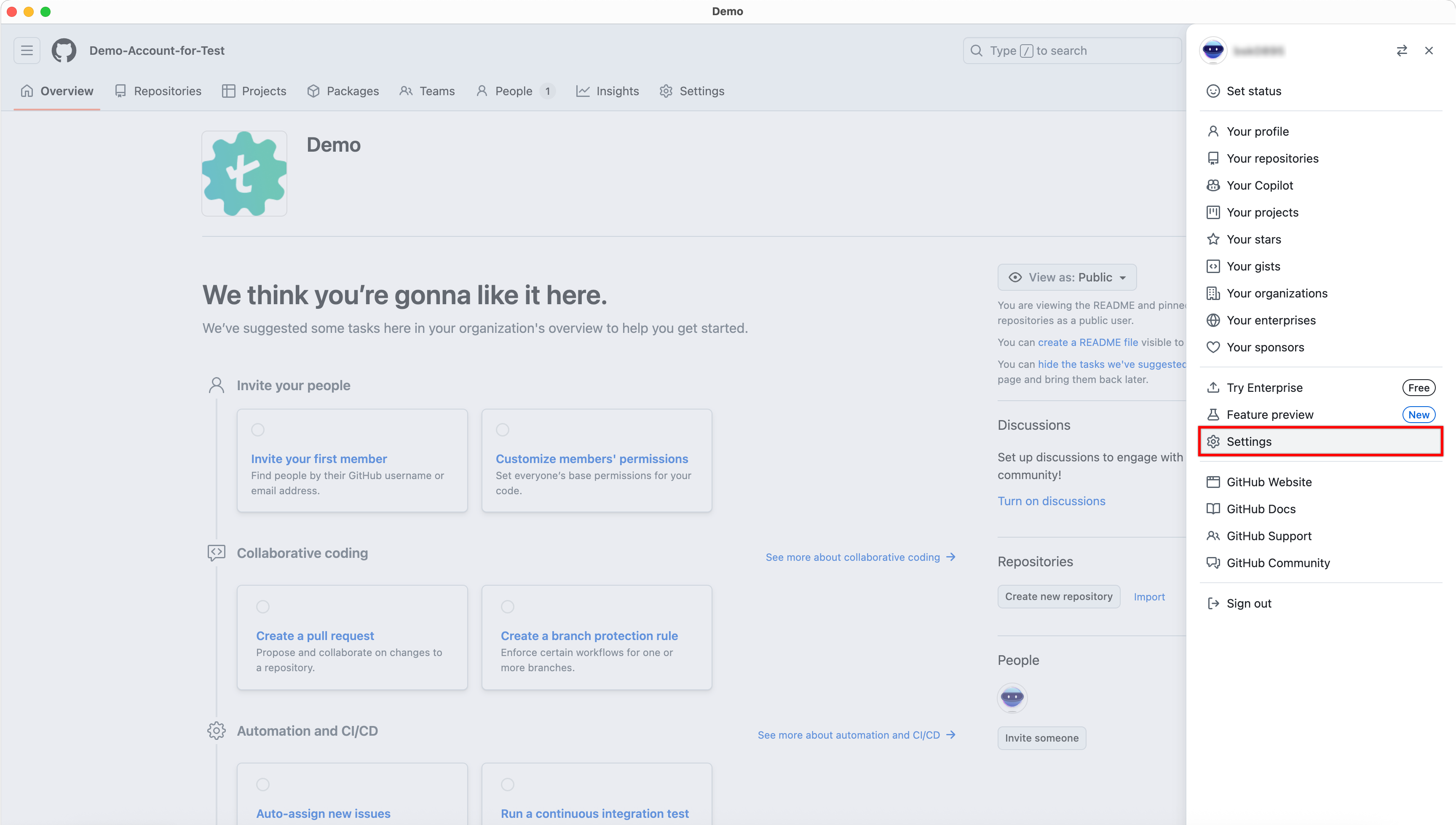Screen dimensions: 1456x825
Task: Click the account switcher icon in the sidebar
Action: click(x=1402, y=51)
